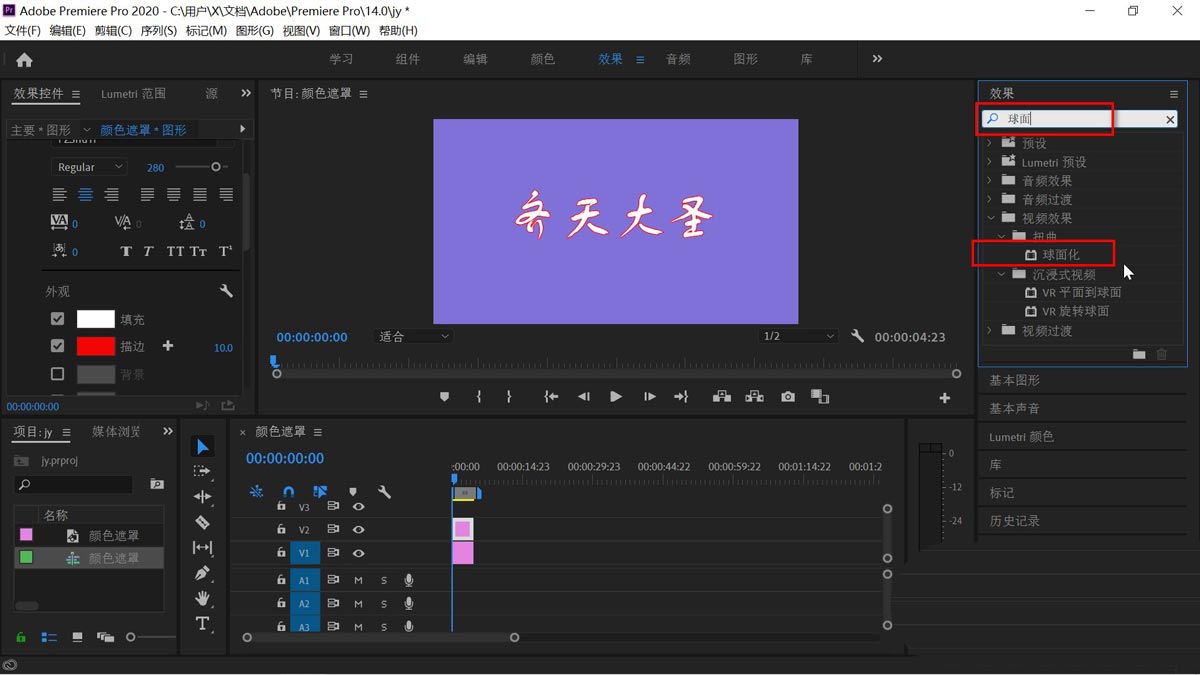Click the Export Frame camera icon

pyautogui.click(x=788, y=396)
